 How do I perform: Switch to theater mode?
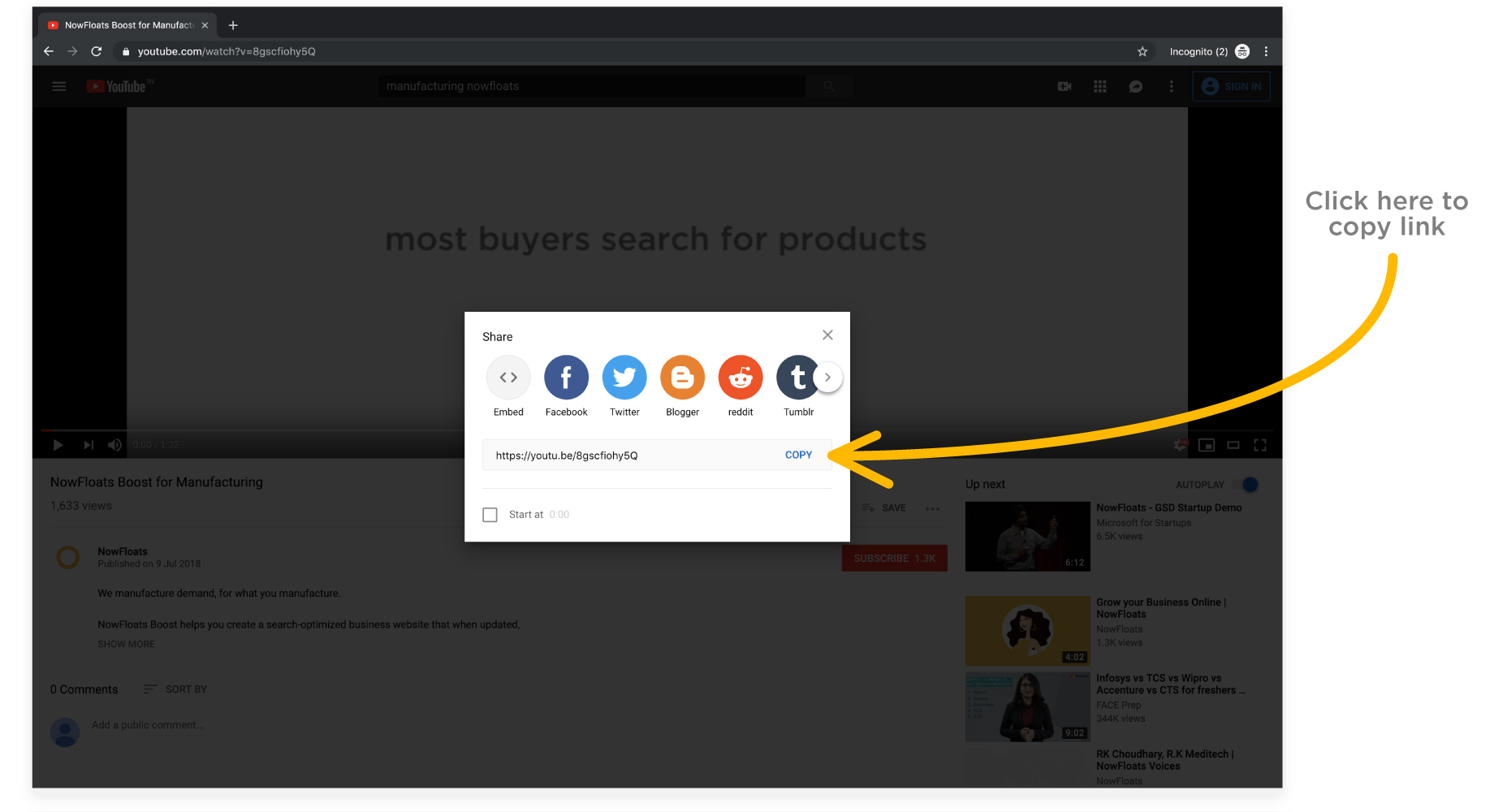pyautogui.click(x=1233, y=445)
